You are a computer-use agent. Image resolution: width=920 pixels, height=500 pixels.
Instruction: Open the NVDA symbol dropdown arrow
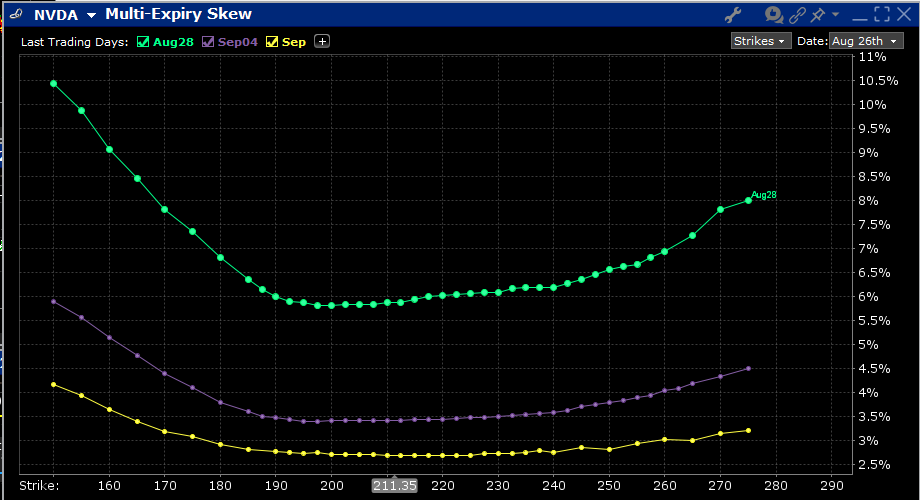click(x=91, y=15)
